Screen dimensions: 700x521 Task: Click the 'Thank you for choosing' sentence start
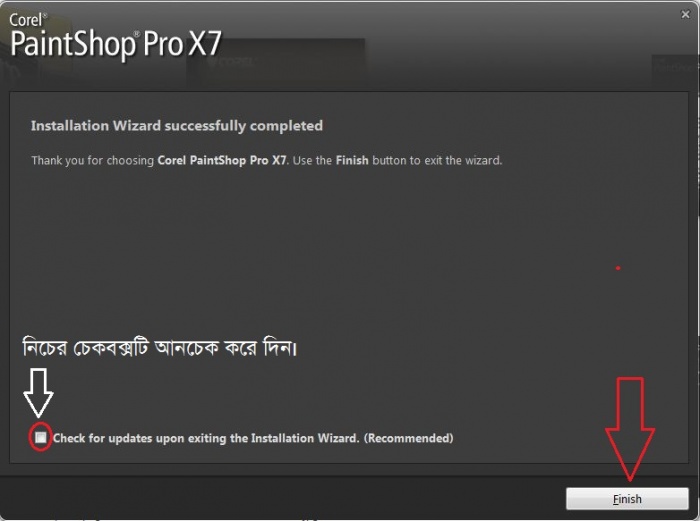92,160
